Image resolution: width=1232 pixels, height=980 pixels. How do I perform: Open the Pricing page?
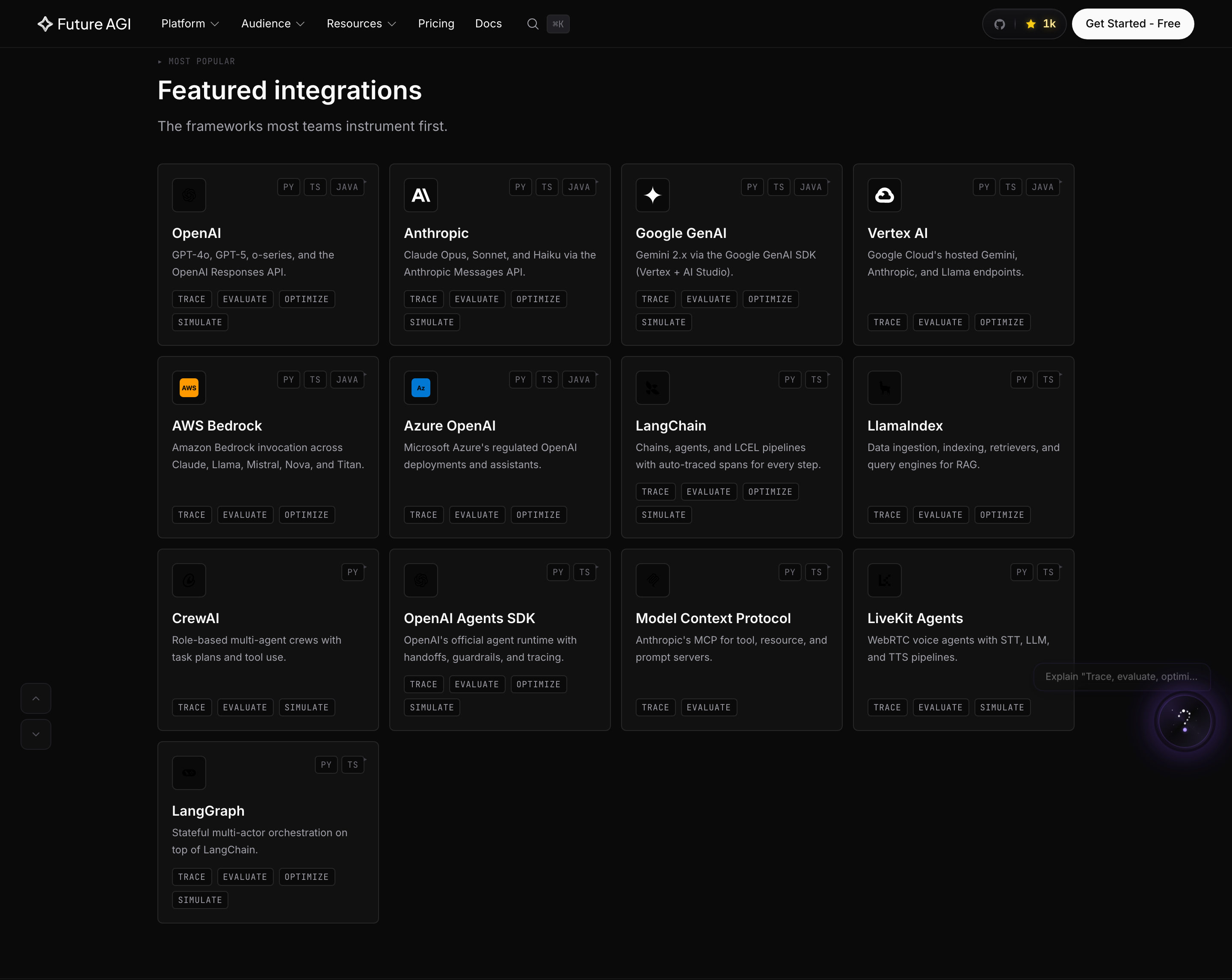point(436,24)
